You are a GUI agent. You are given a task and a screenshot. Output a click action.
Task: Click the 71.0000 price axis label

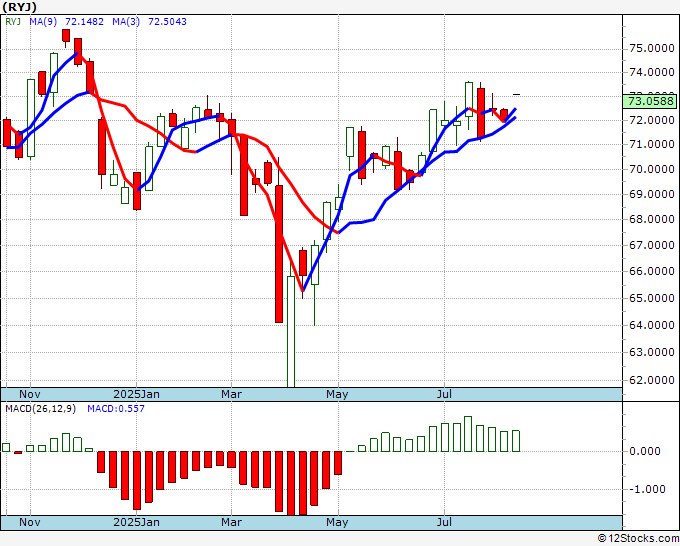(x=652, y=144)
